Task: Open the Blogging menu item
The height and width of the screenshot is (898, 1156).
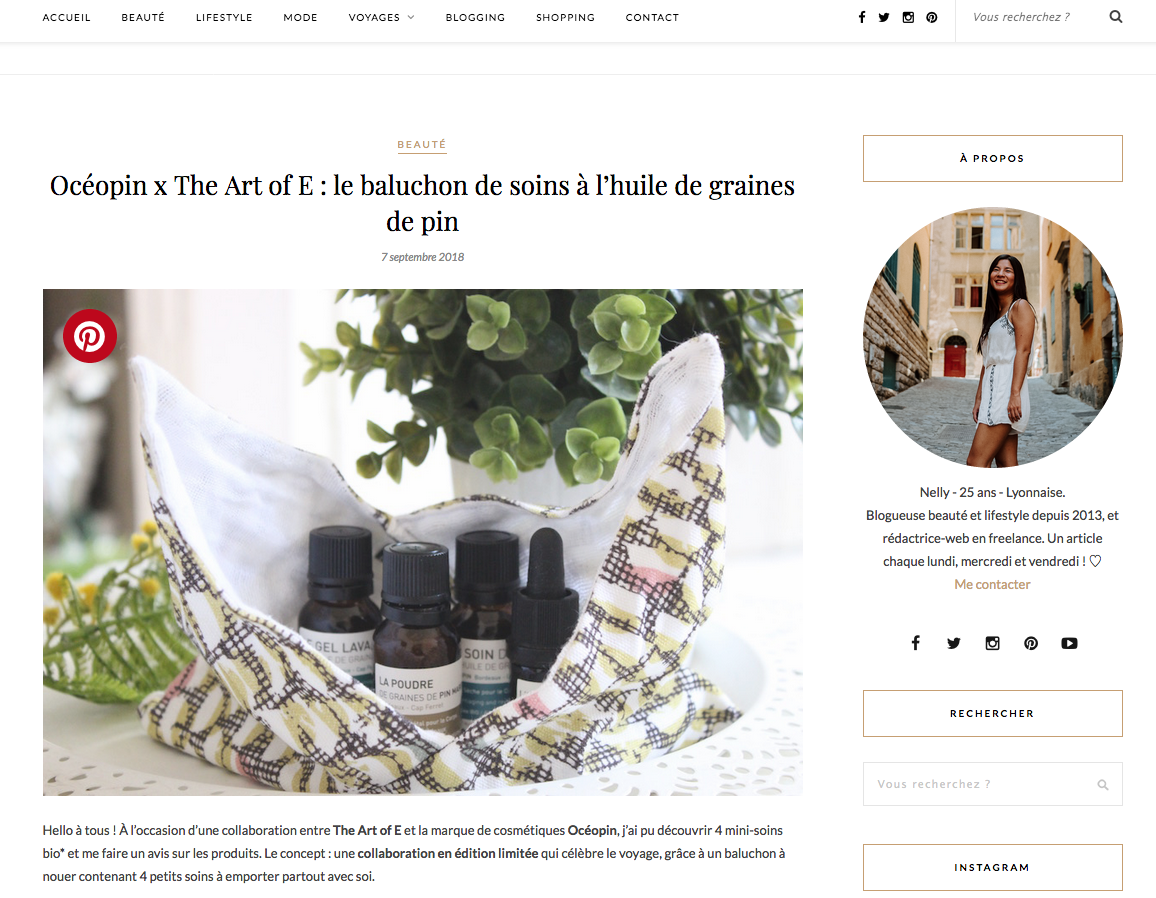Action: coord(475,17)
